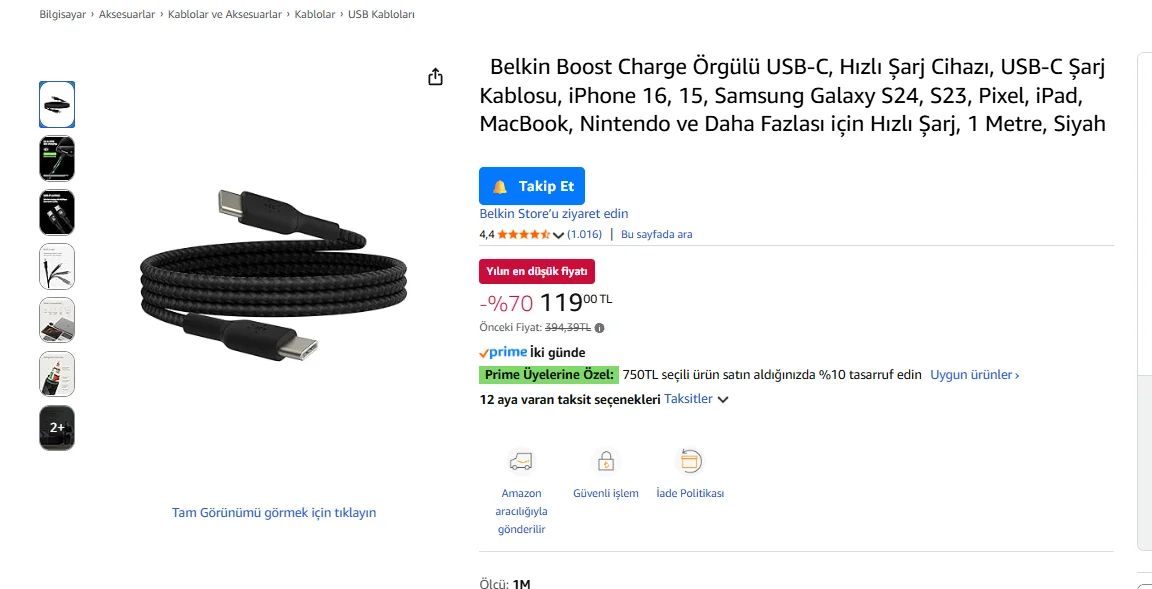Viewport: 1152px width, 589px height.
Task: Click the Güvenli işlem lock icon
Action: 605,461
